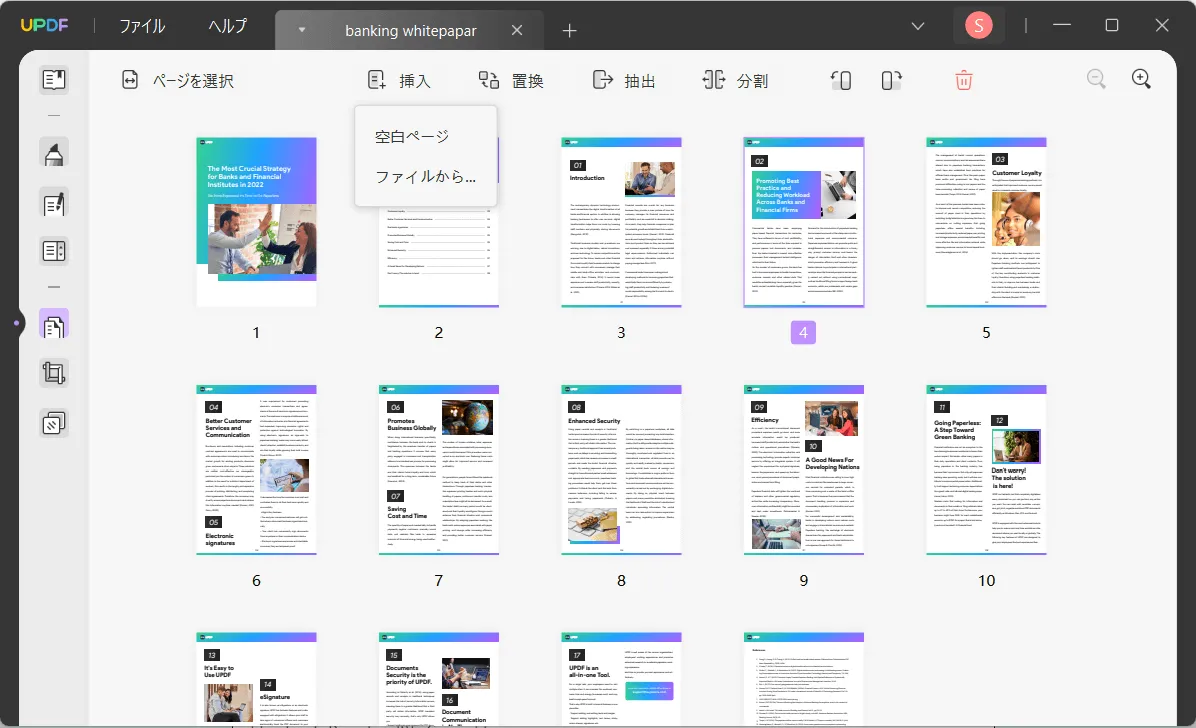1196x728 pixels.
Task: Open the user account avatar S
Action: [979, 26]
